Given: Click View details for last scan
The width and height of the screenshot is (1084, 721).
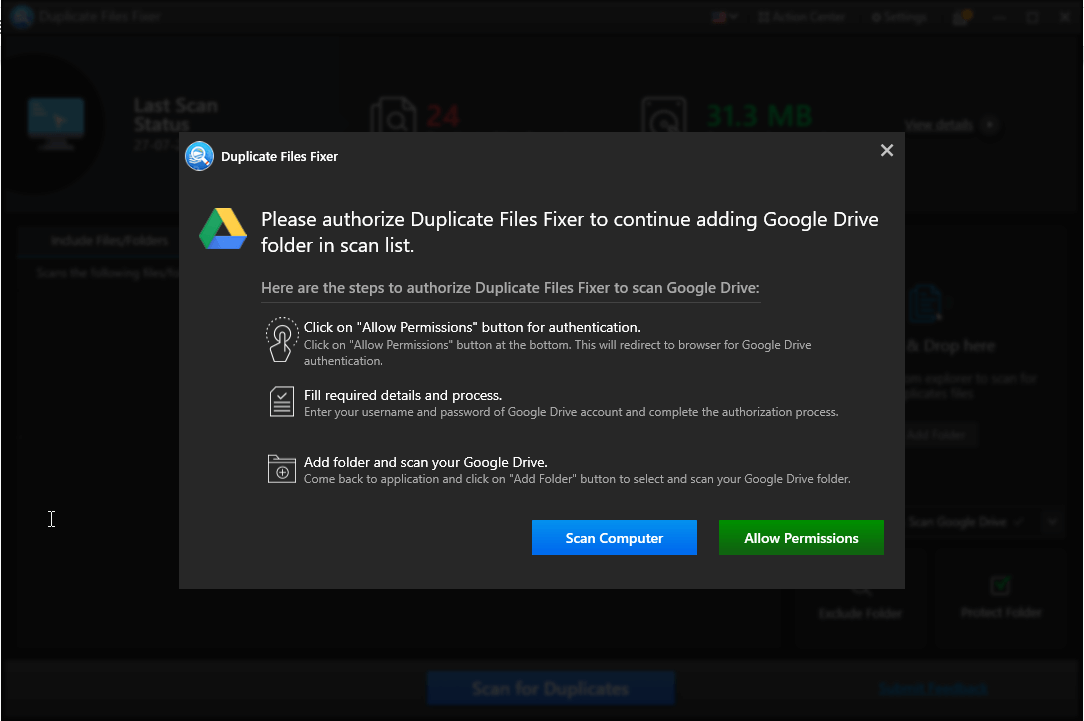Looking at the screenshot, I should coord(940,125).
